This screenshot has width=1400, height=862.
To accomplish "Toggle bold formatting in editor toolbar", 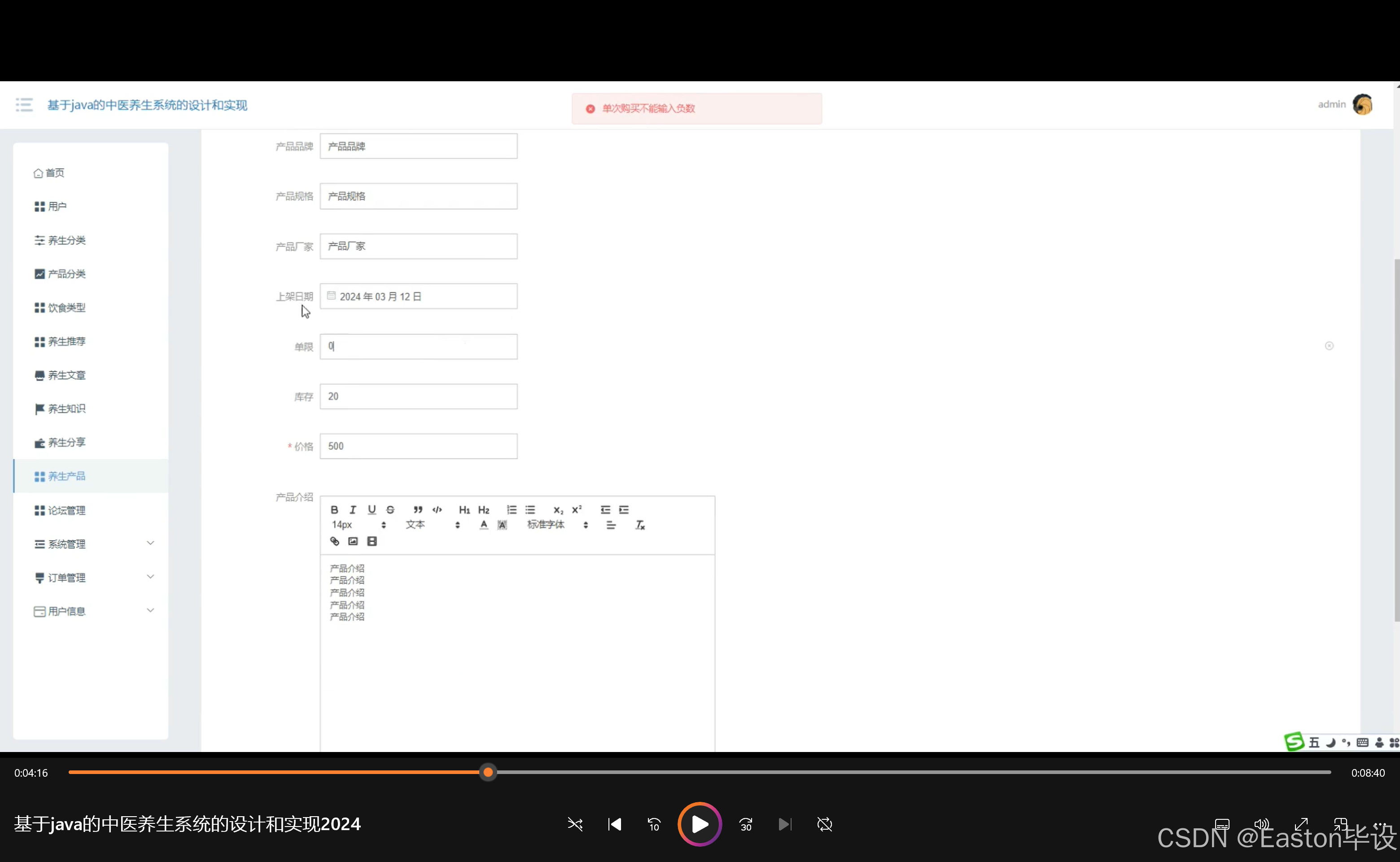I will tap(334, 510).
